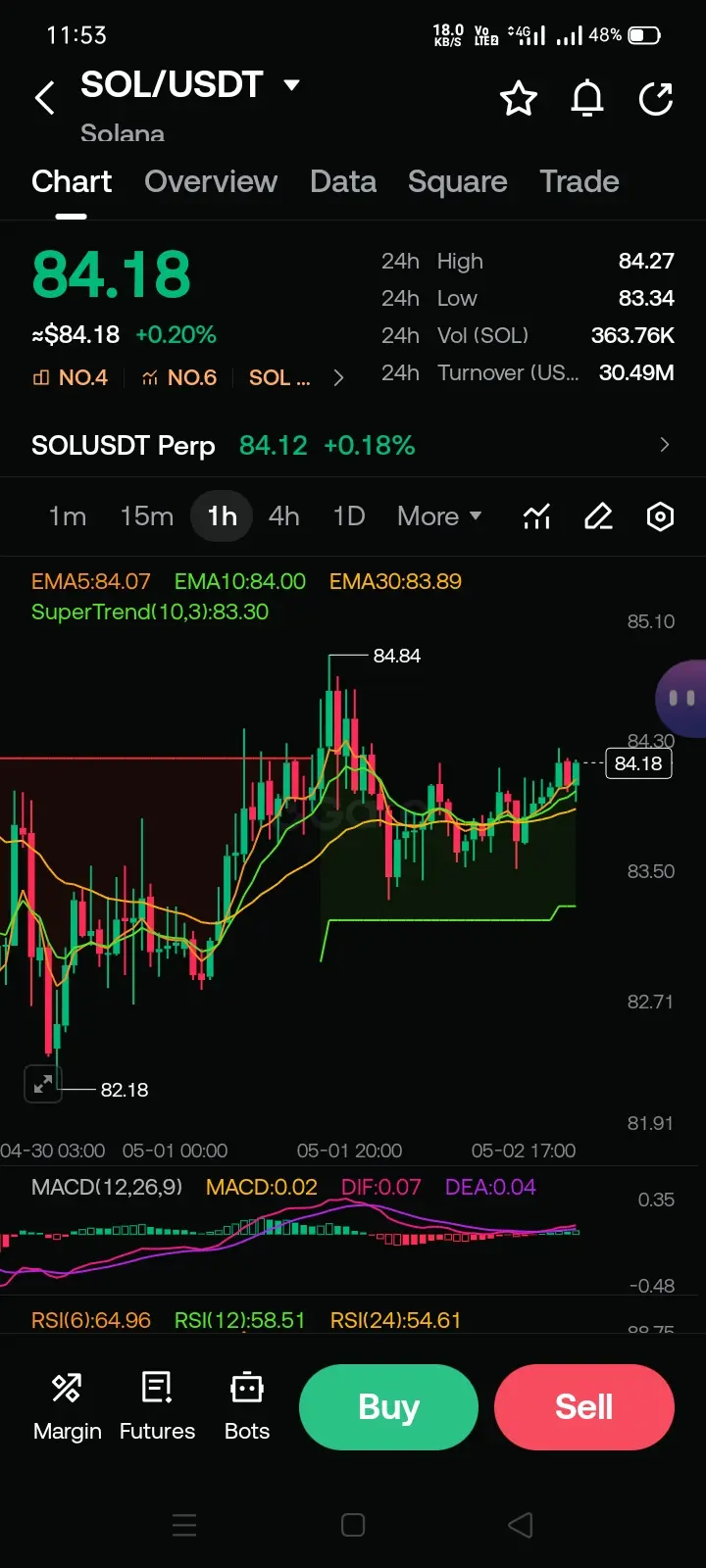Tap current price marker 84.18 on axis
Screen dimensions: 706x1568
(x=638, y=763)
